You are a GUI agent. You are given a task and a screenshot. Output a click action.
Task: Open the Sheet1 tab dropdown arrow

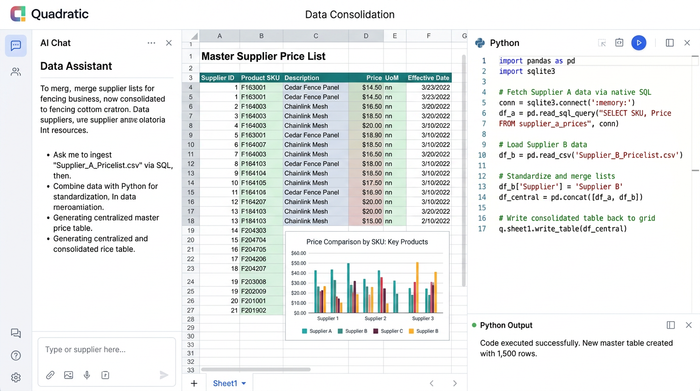tap(244, 383)
